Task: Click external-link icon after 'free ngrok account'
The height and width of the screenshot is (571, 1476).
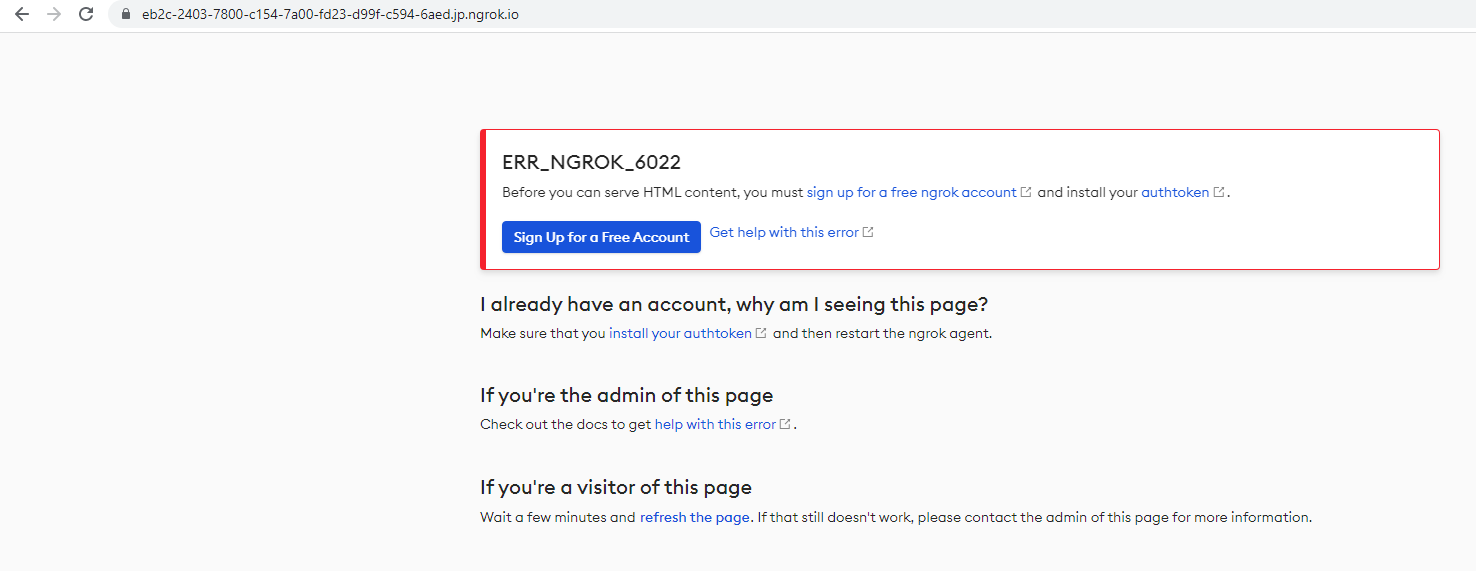Action: point(1025,192)
